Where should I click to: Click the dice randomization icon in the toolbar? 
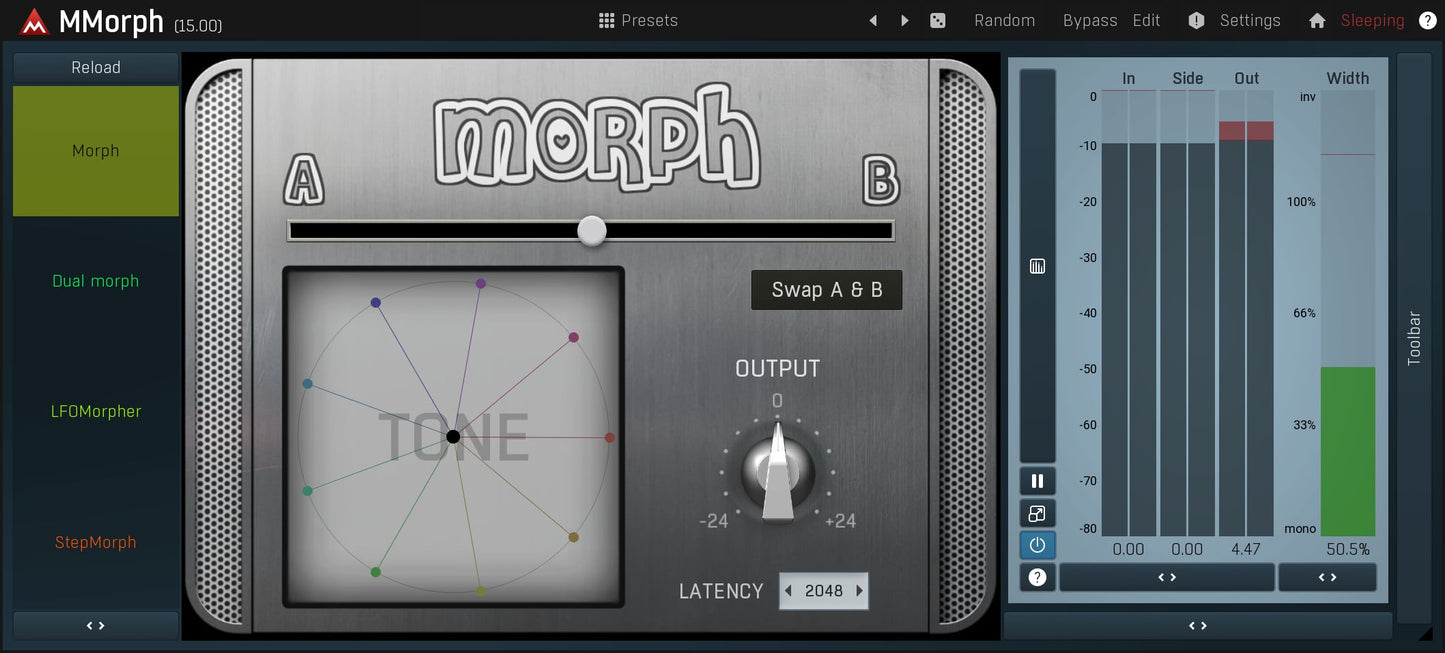click(x=937, y=20)
